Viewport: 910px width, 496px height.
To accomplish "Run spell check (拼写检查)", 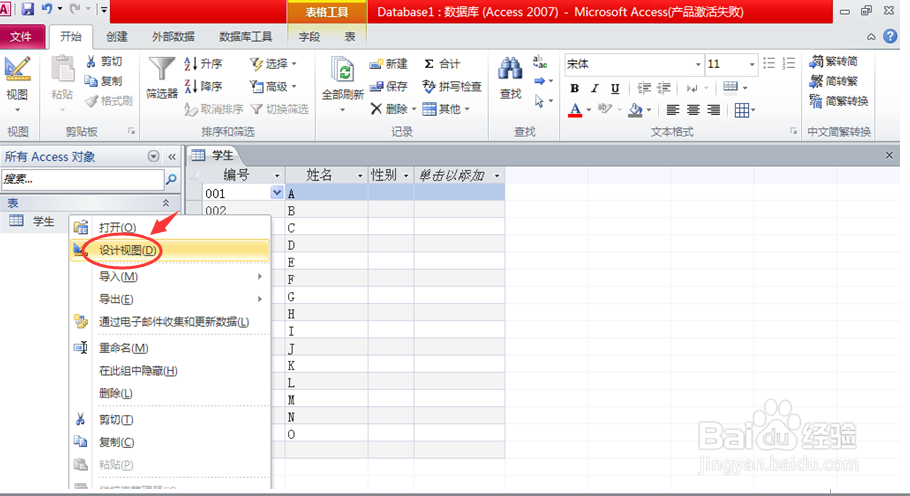I will click(452, 86).
